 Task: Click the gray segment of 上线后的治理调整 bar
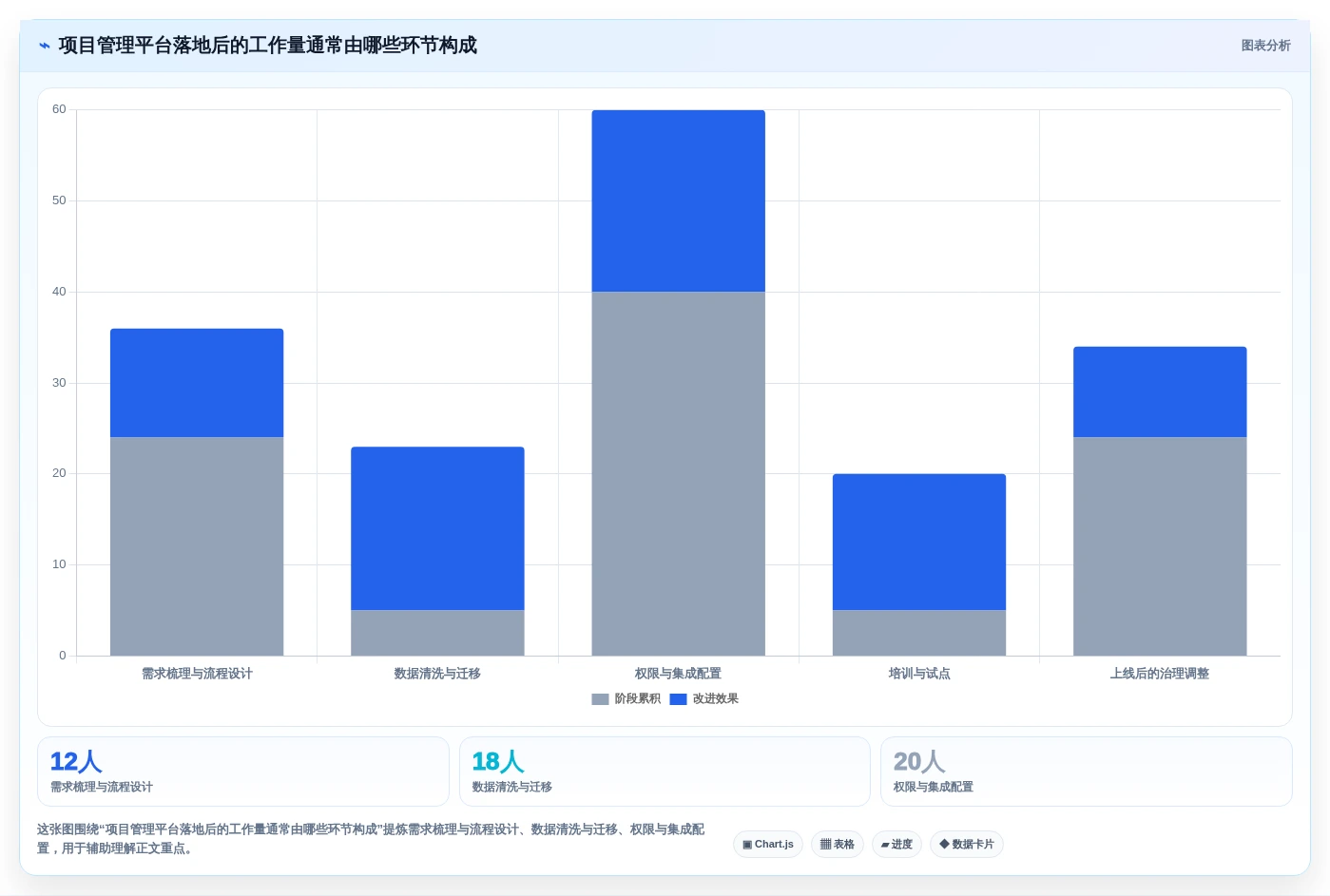point(1160,546)
